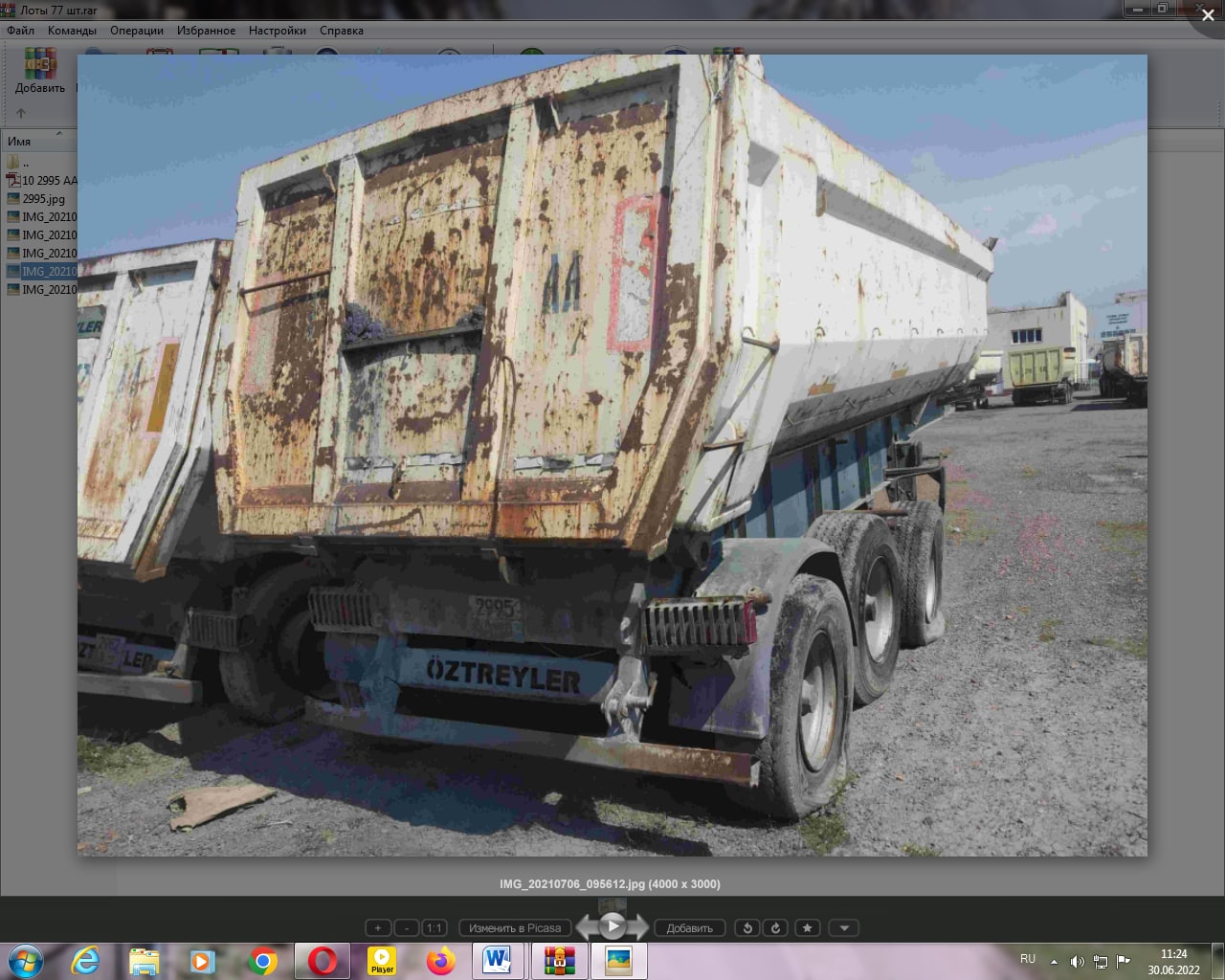Open the Избранное menu in WinRAR
The height and width of the screenshot is (980, 1225).
coord(206,31)
